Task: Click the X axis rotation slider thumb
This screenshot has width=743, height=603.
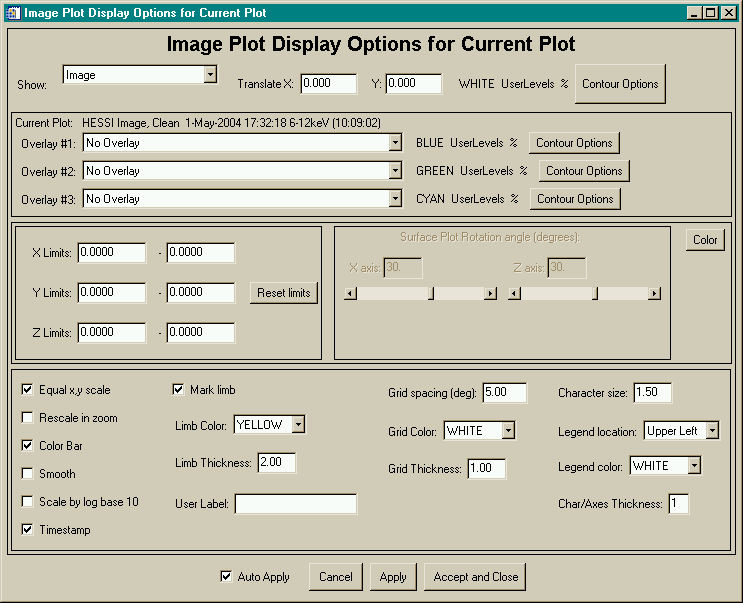Action: [x=431, y=293]
